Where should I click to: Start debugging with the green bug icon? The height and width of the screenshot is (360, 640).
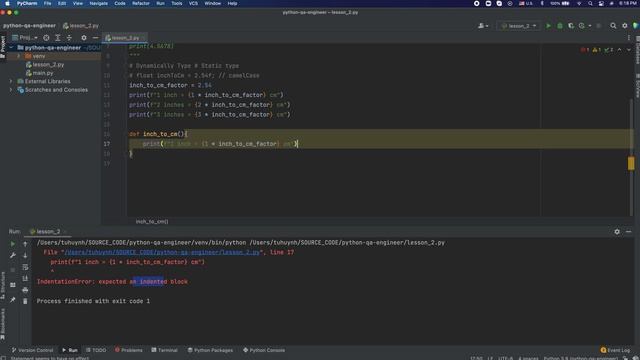point(560,26)
